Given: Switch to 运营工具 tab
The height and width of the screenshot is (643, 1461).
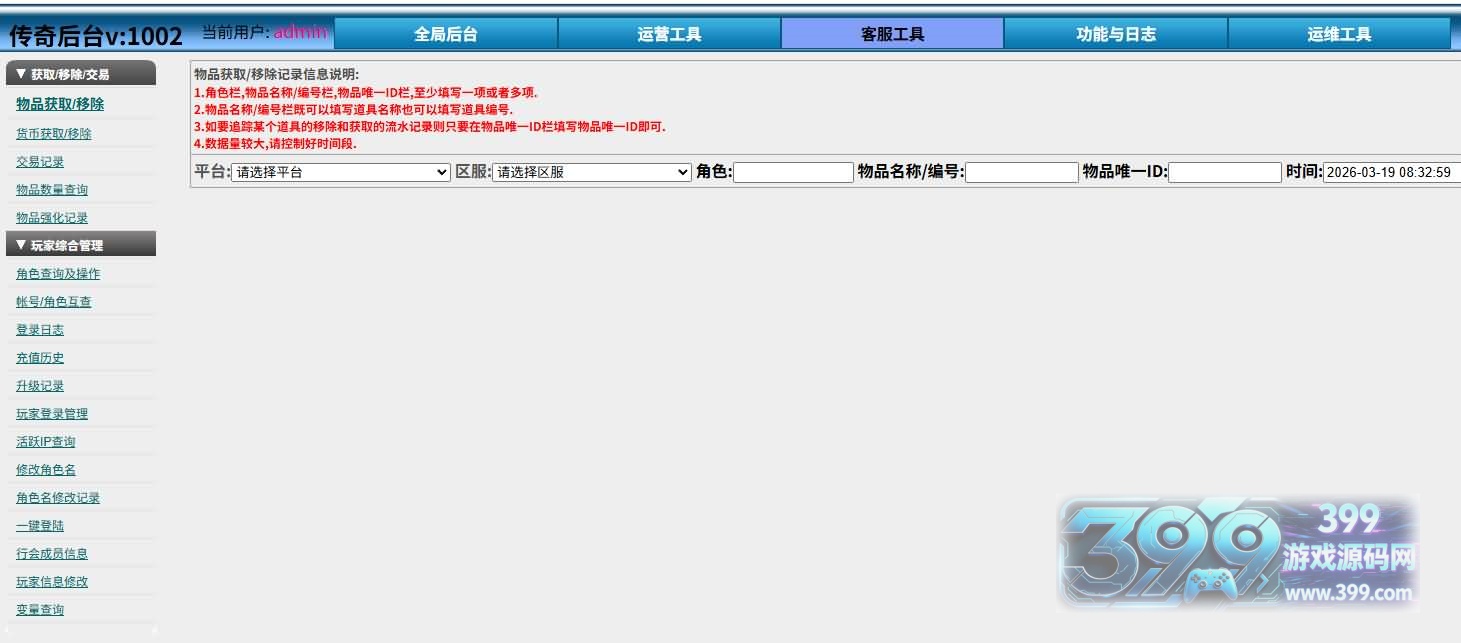Looking at the screenshot, I should pyautogui.click(x=669, y=34).
